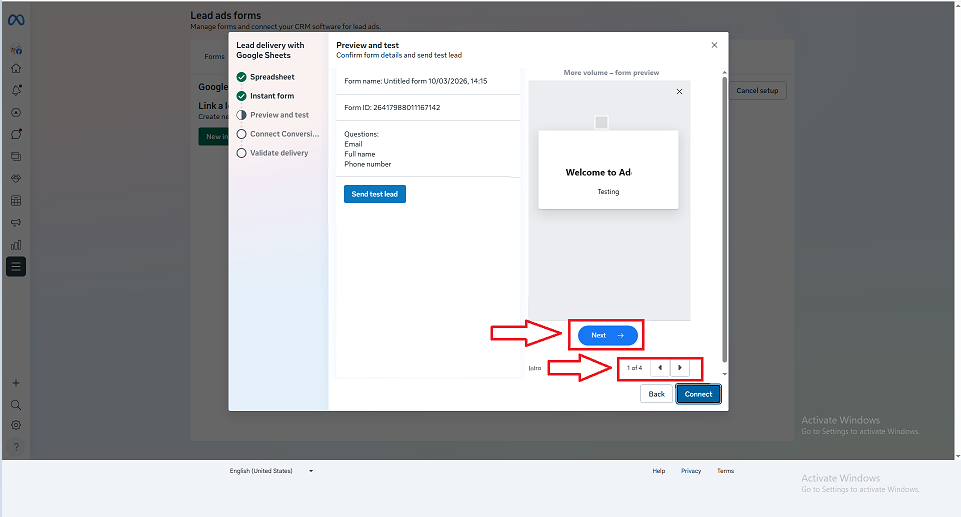Go to next preview page arrow
Image resolution: width=961 pixels, height=517 pixels.
[680, 368]
